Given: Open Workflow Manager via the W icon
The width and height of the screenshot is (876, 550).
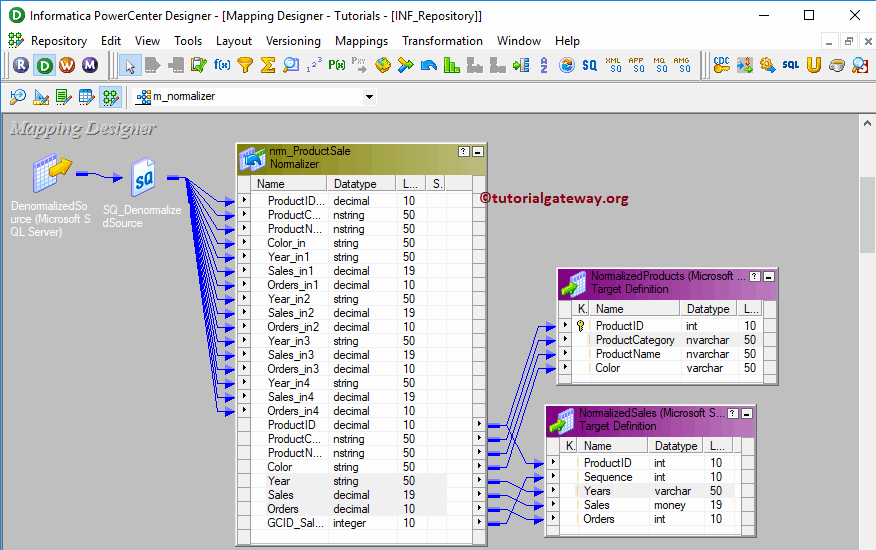Looking at the screenshot, I should tap(67, 65).
